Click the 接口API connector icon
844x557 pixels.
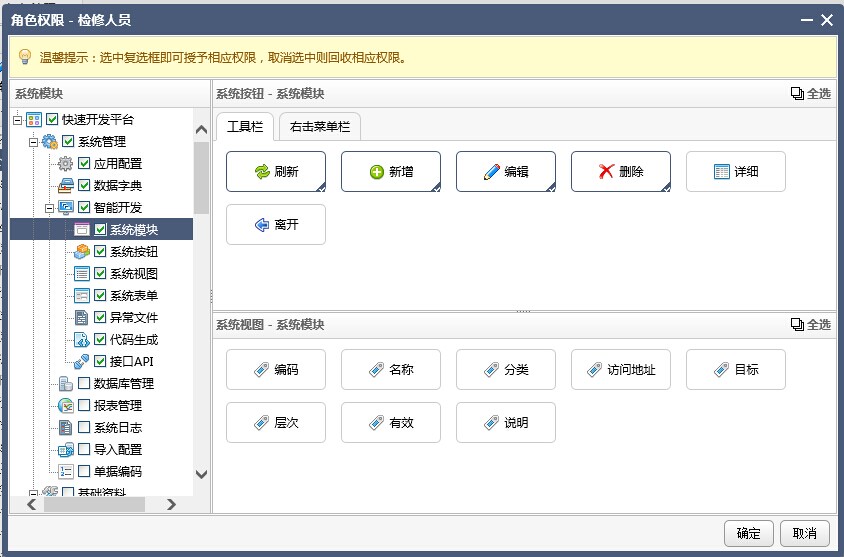coord(81,362)
